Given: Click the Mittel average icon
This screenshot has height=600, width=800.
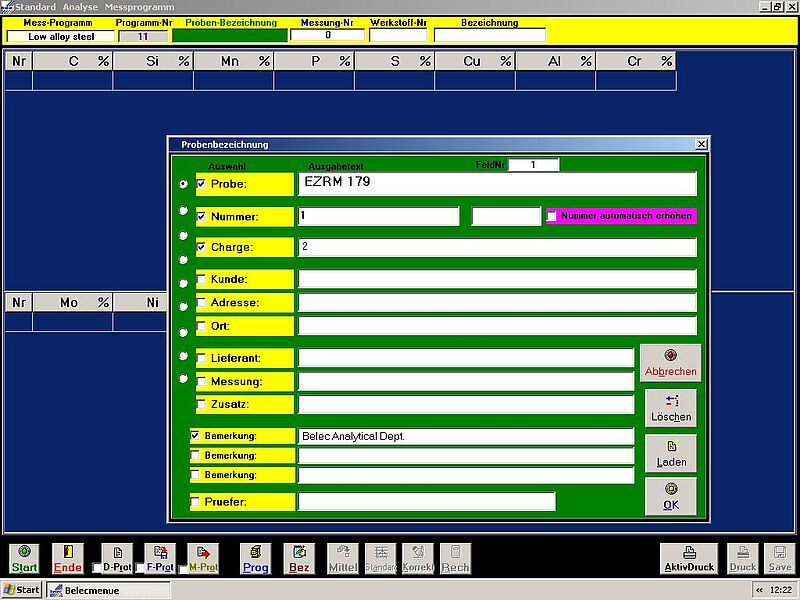Looking at the screenshot, I should point(343,559).
